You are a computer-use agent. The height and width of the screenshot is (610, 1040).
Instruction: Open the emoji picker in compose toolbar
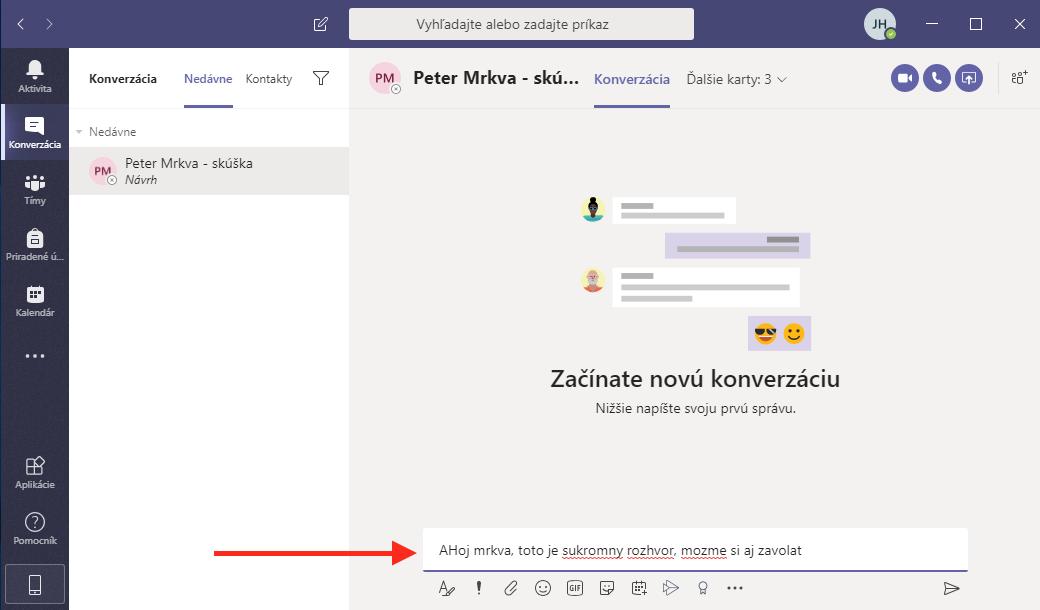(x=543, y=588)
